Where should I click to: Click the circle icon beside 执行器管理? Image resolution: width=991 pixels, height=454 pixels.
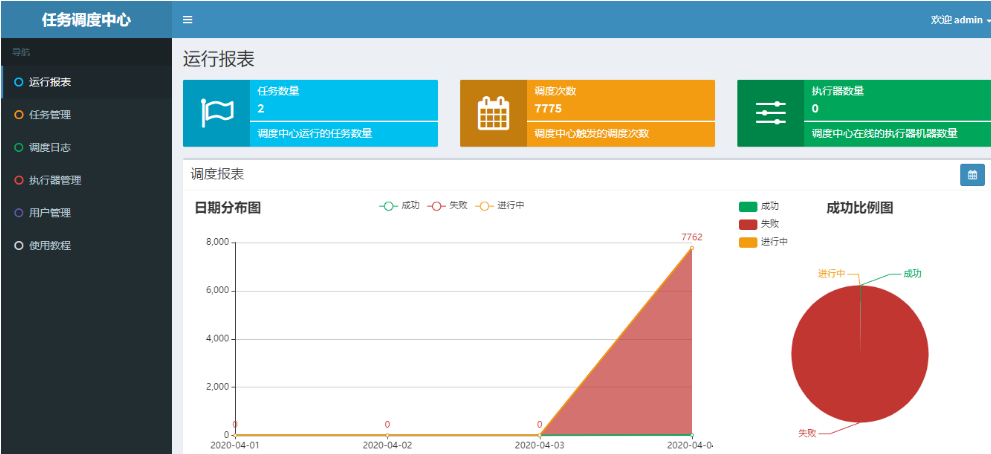coord(19,181)
